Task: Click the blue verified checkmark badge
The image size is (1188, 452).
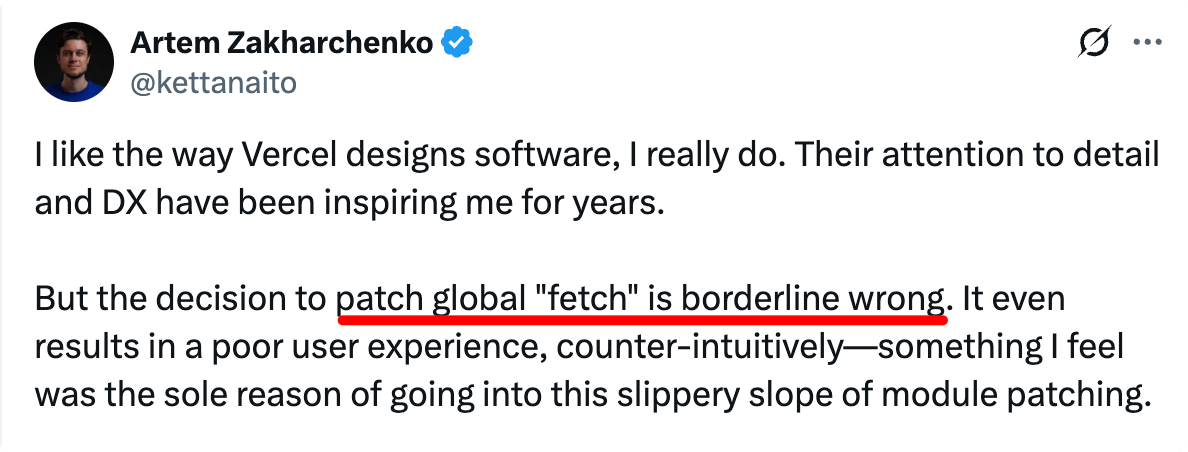Action: [457, 44]
